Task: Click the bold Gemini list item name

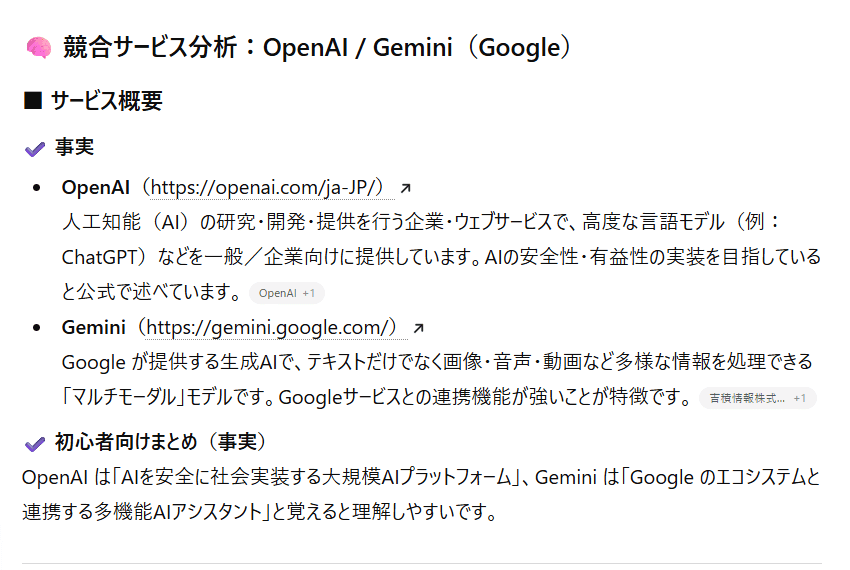Action: pyautogui.click(x=93, y=327)
